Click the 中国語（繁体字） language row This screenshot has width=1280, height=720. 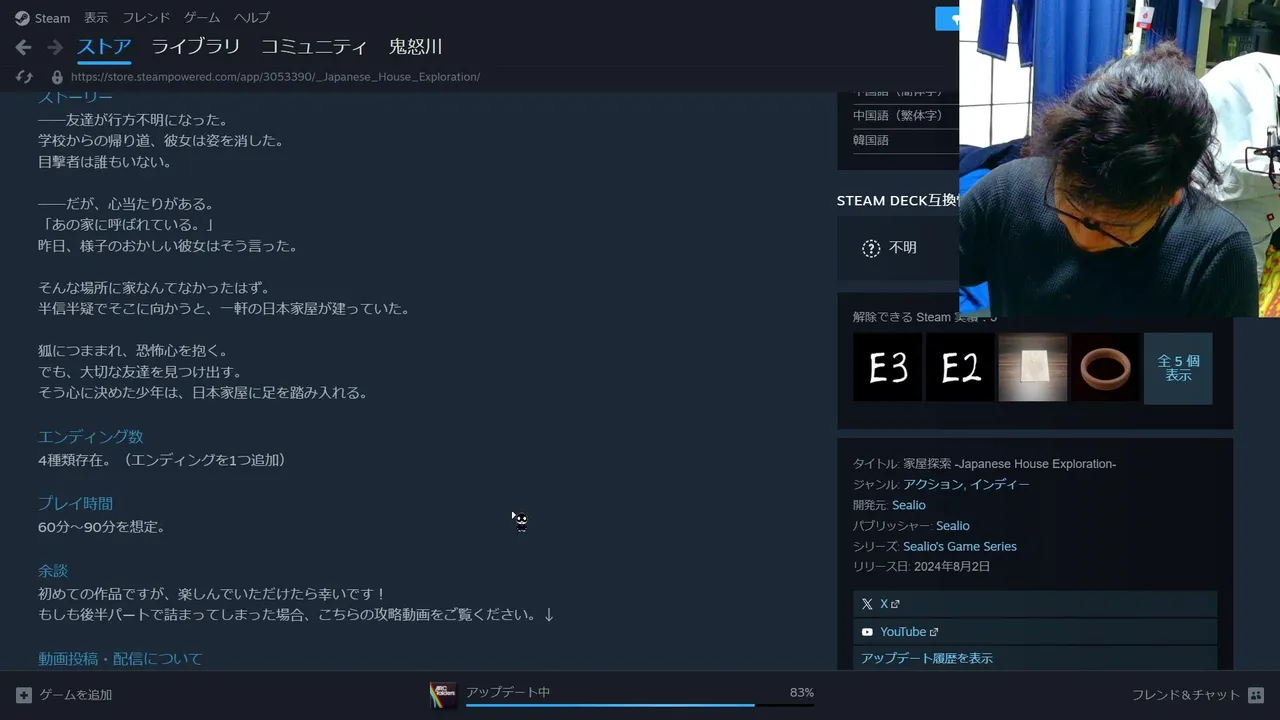tap(898, 115)
